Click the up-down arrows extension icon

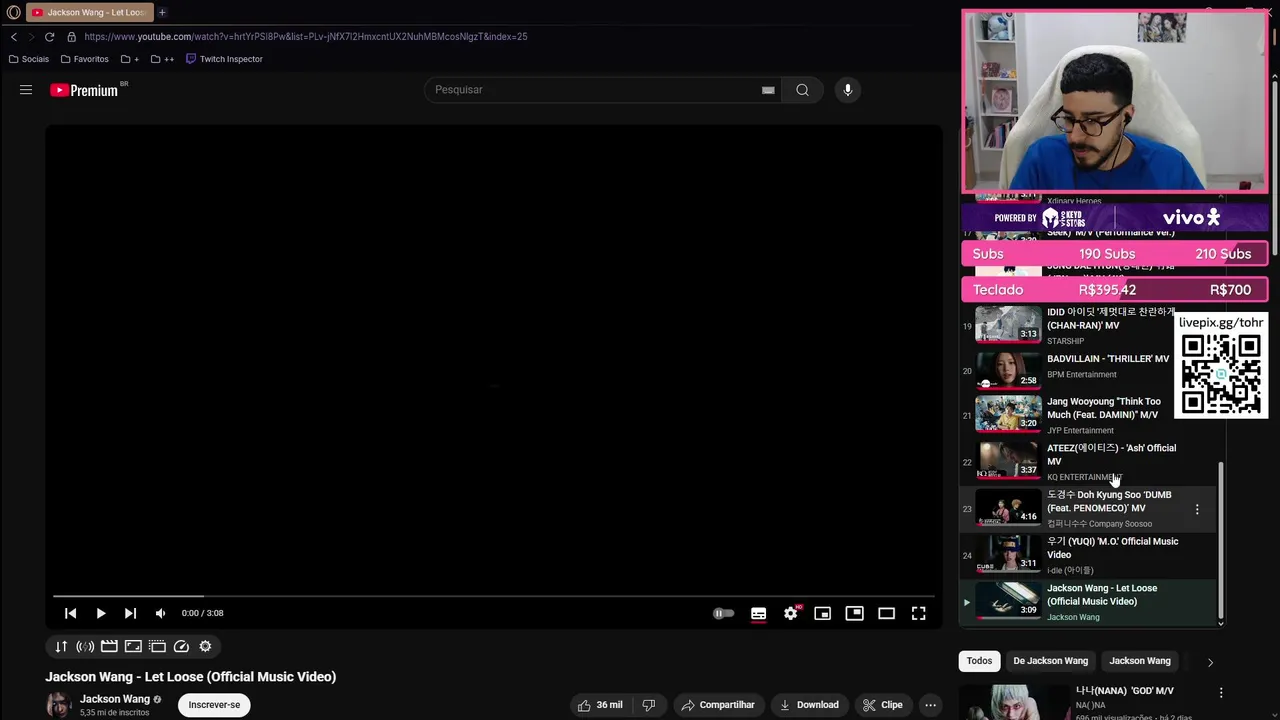pyautogui.click(x=61, y=646)
